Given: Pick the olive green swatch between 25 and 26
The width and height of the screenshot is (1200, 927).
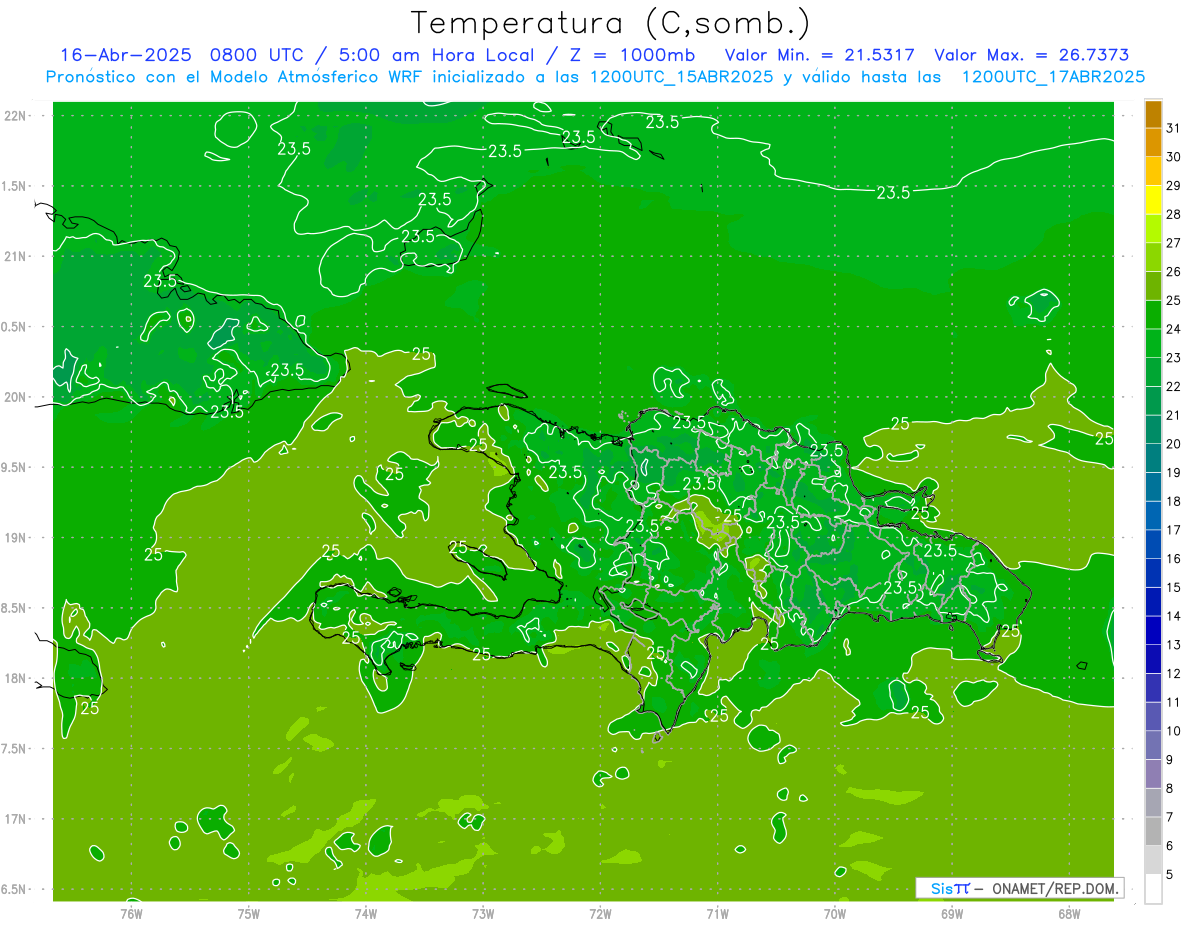Looking at the screenshot, I should click(x=1153, y=285).
